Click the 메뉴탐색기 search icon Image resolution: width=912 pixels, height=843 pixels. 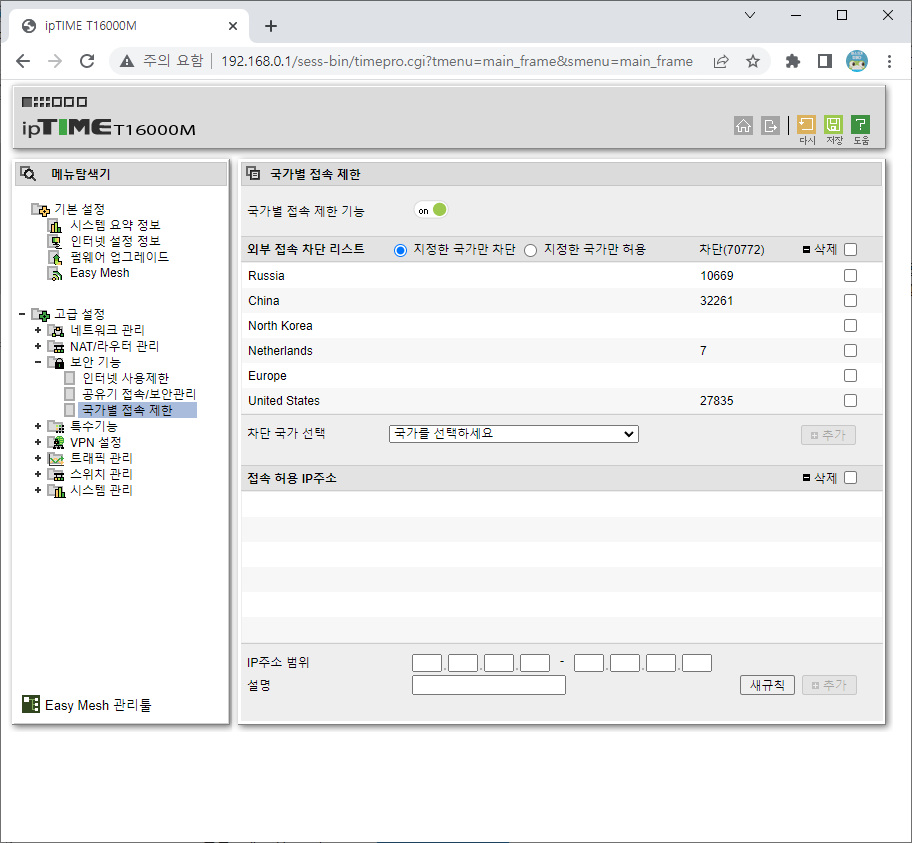pos(28,173)
